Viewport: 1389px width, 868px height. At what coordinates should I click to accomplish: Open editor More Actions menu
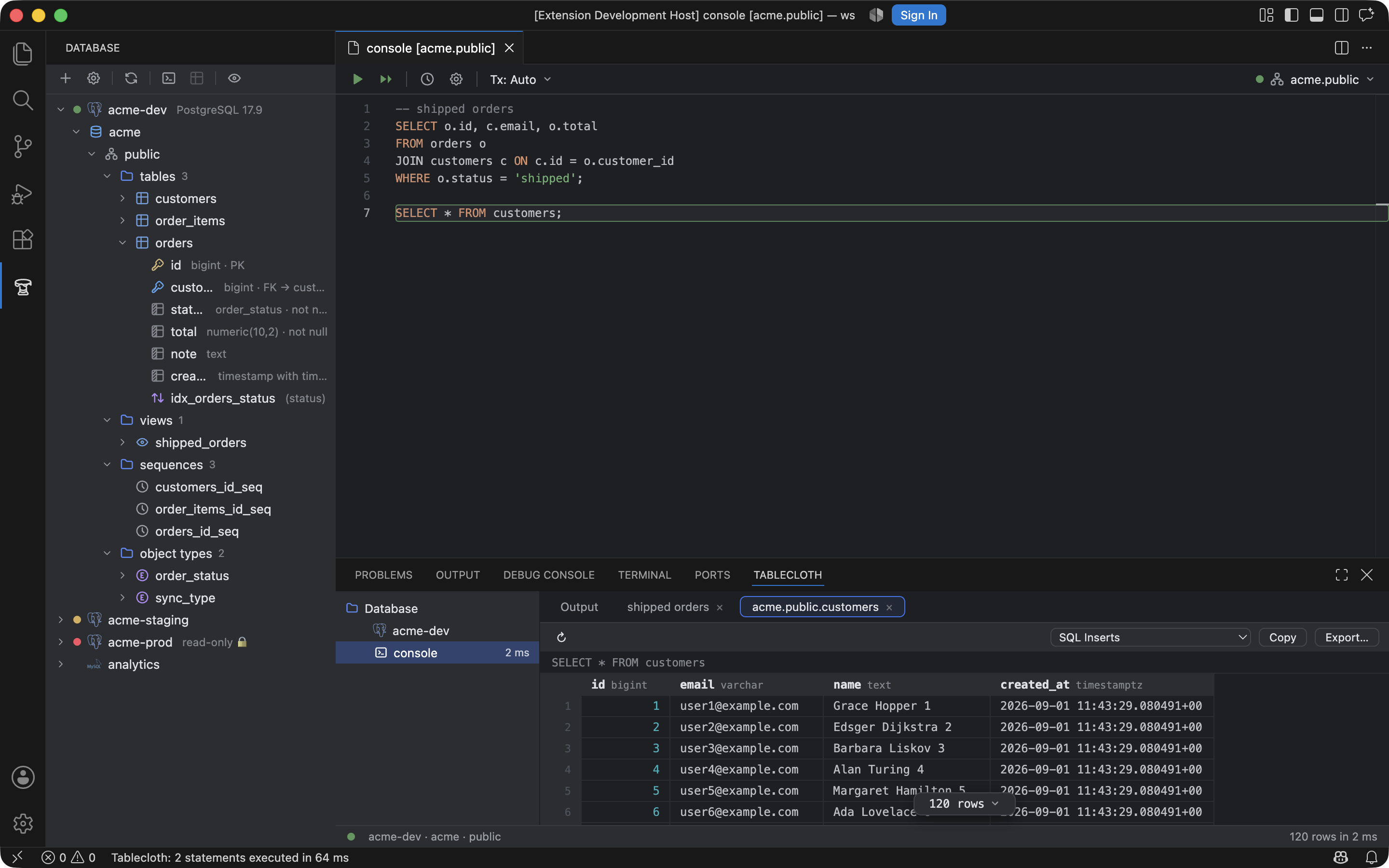coord(1367,48)
